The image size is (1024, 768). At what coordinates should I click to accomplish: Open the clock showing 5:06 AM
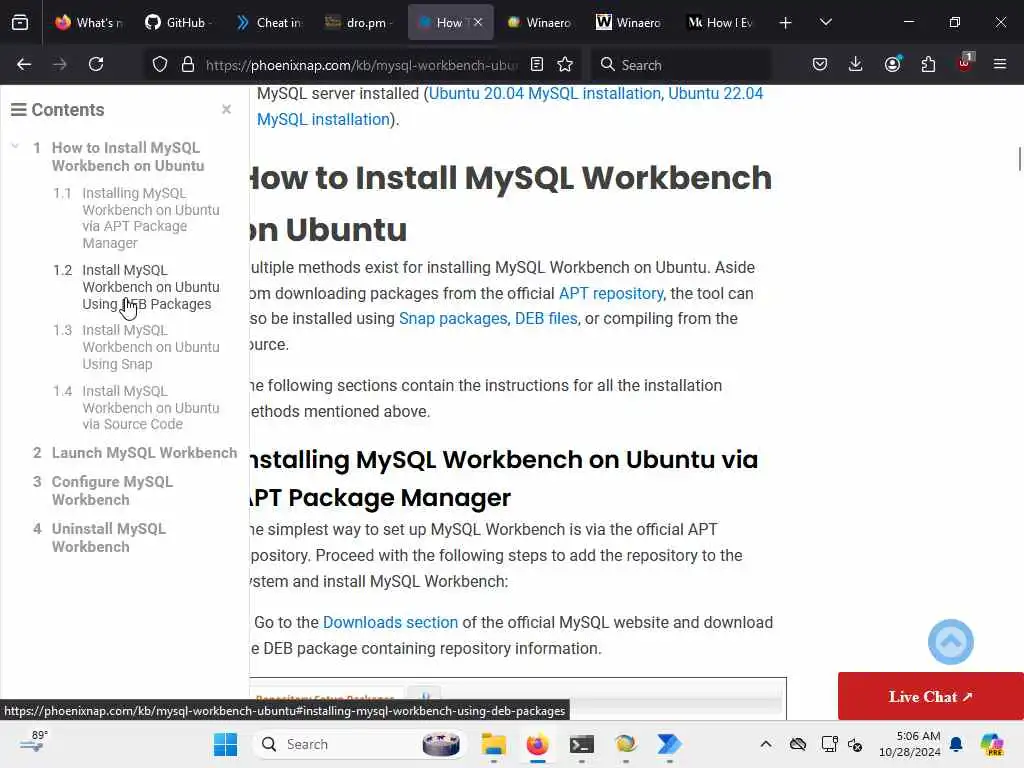910,744
